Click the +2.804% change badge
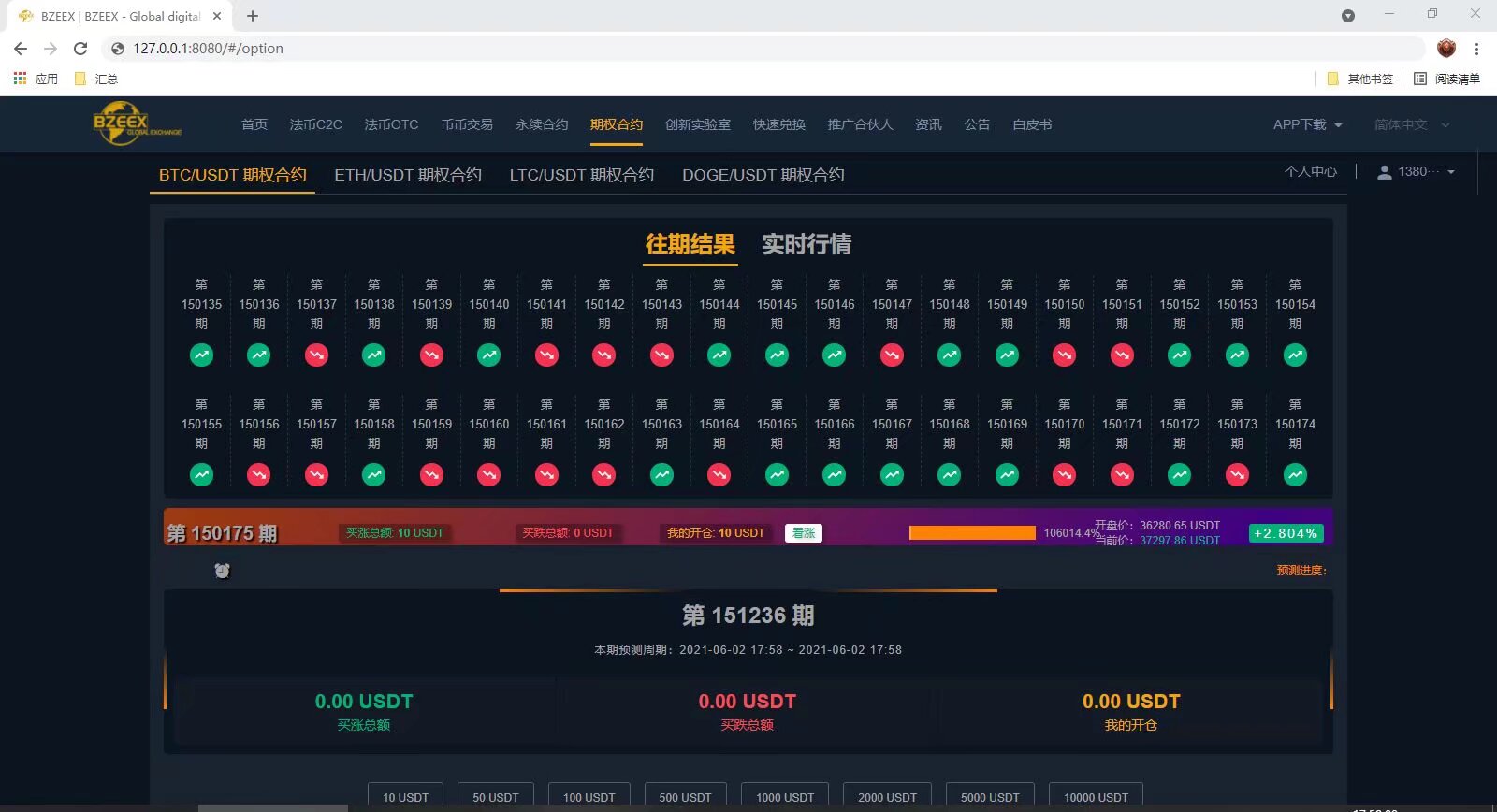The width and height of the screenshot is (1497, 812). (x=1286, y=533)
